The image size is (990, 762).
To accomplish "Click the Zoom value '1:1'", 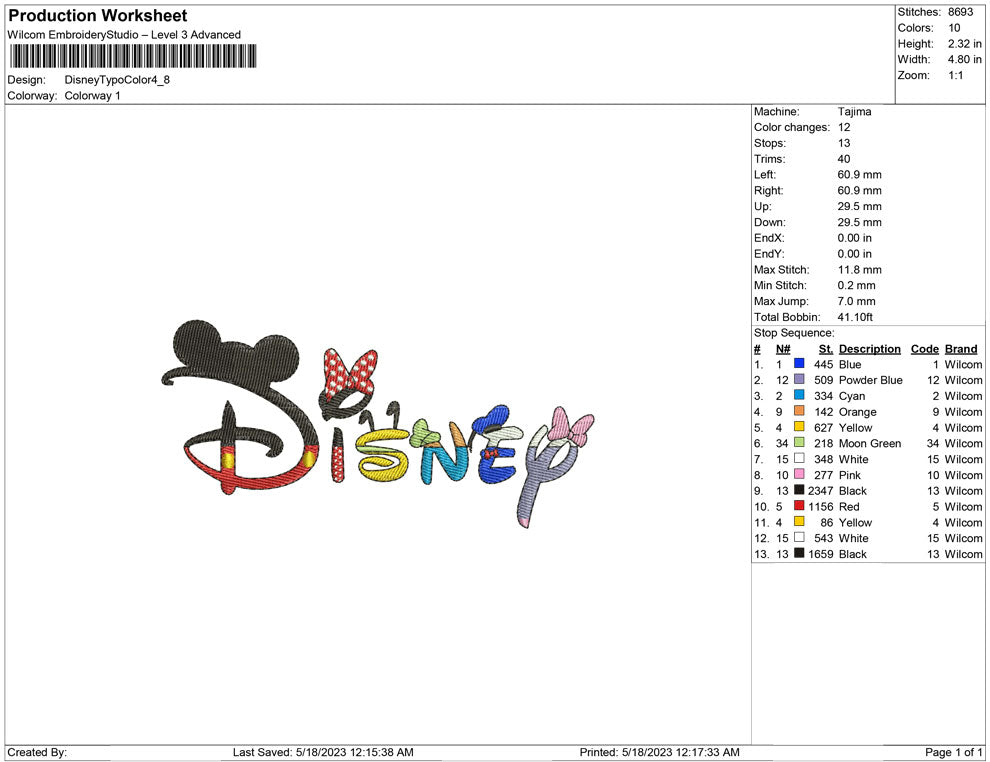I will click(955, 75).
